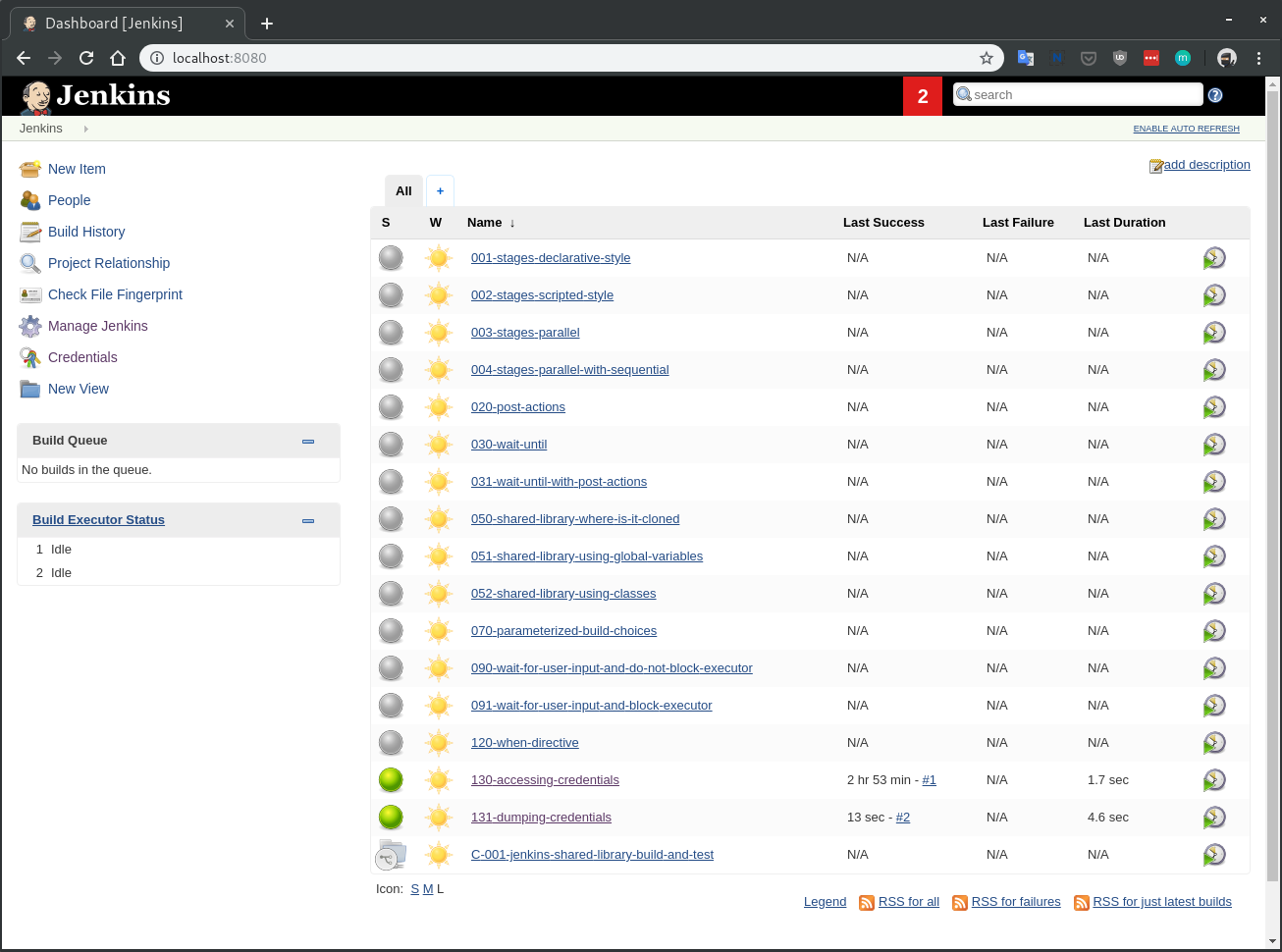Screen dimensions: 1282x952
Task: Schedule a build for C-001-jenkins-shared-library-build-and-test
Action: click(1214, 855)
